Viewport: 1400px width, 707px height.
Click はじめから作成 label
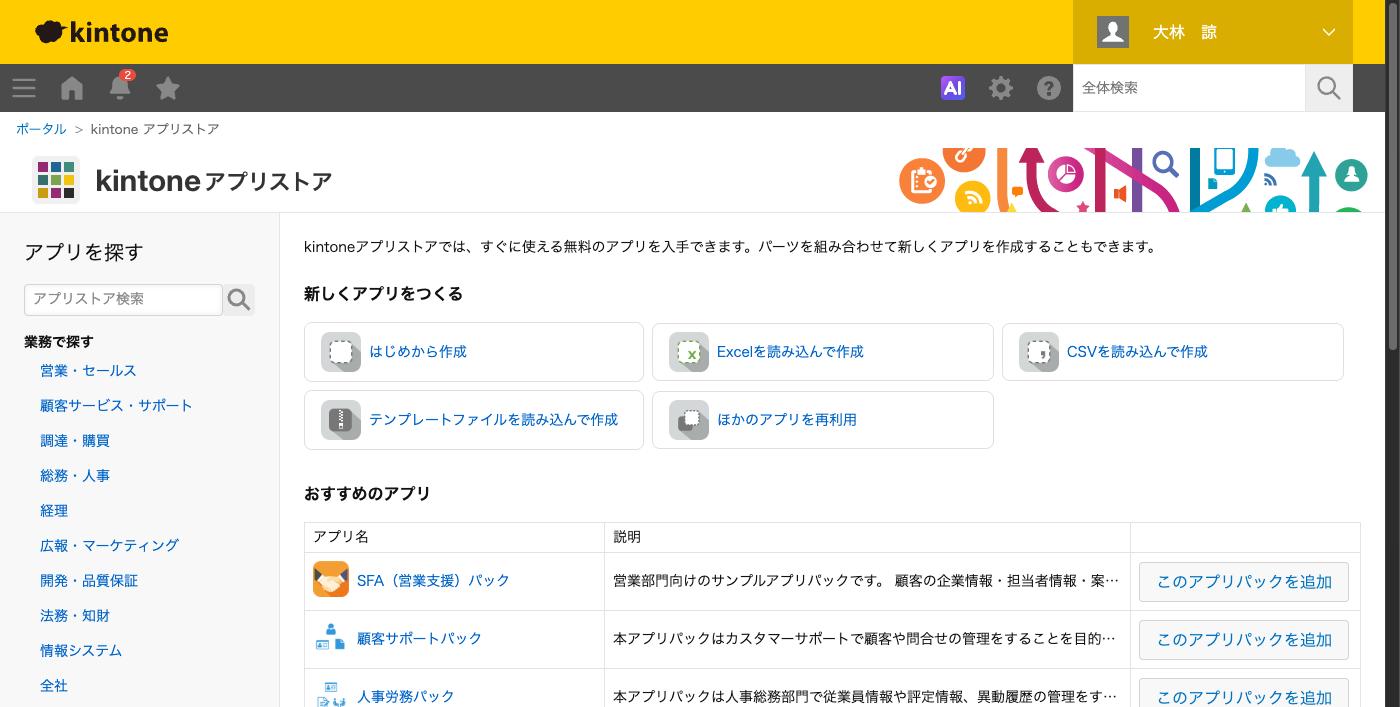[418, 352]
